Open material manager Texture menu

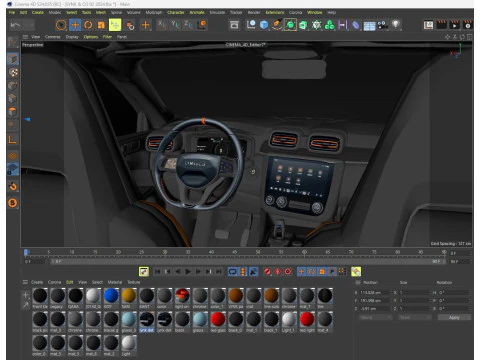tap(134, 282)
